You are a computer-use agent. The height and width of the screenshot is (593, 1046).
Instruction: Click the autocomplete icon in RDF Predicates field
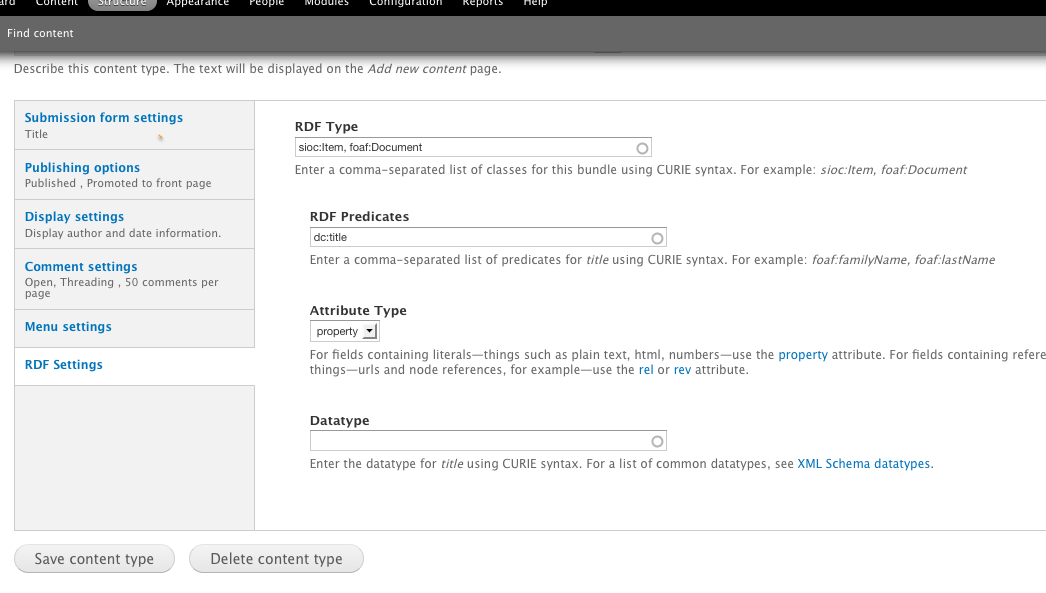[657, 237]
